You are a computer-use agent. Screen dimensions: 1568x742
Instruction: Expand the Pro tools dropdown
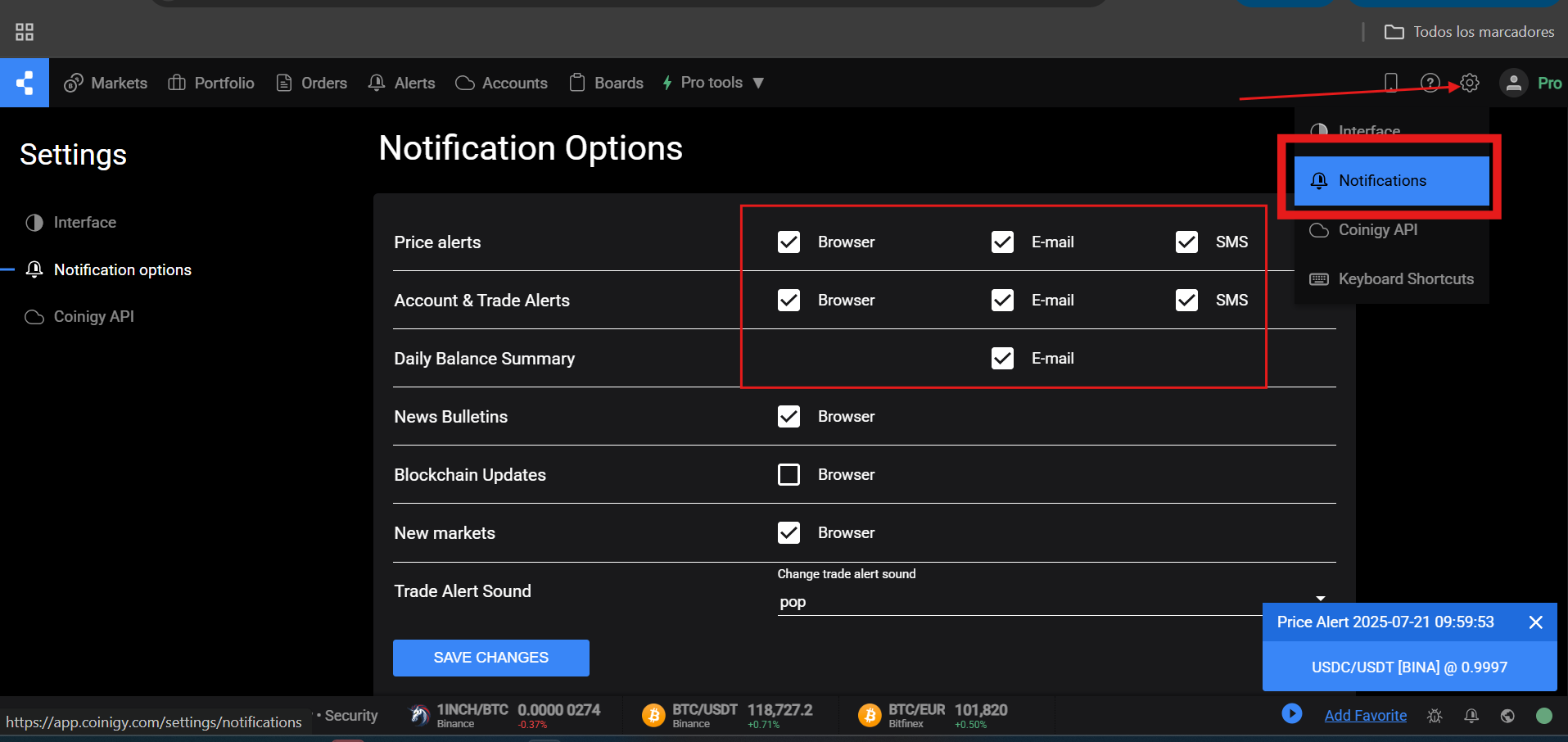[712, 83]
